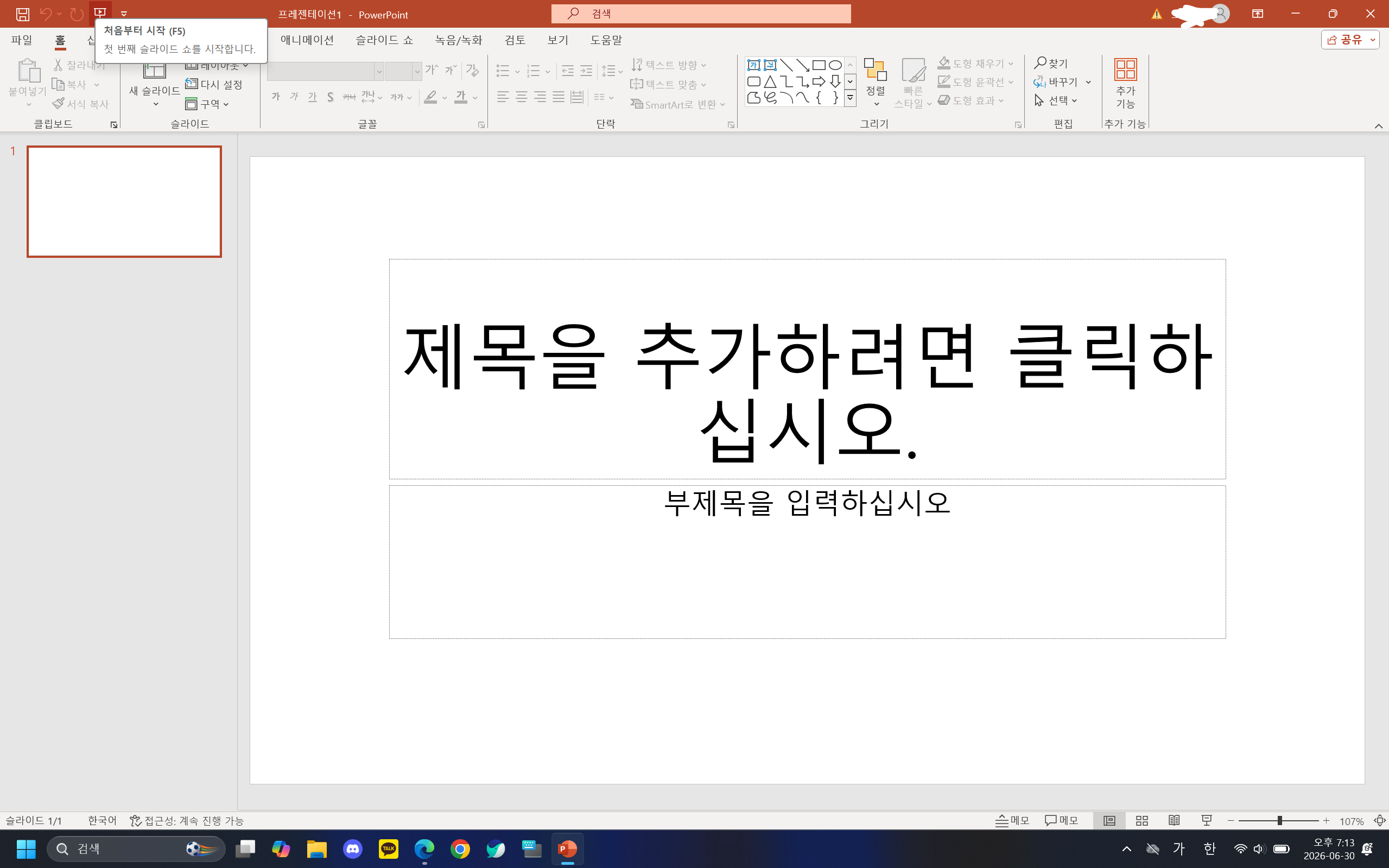Open Chrome from the taskbar
The width and height of the screenshot is (1389, 868).
pos(460,848)
